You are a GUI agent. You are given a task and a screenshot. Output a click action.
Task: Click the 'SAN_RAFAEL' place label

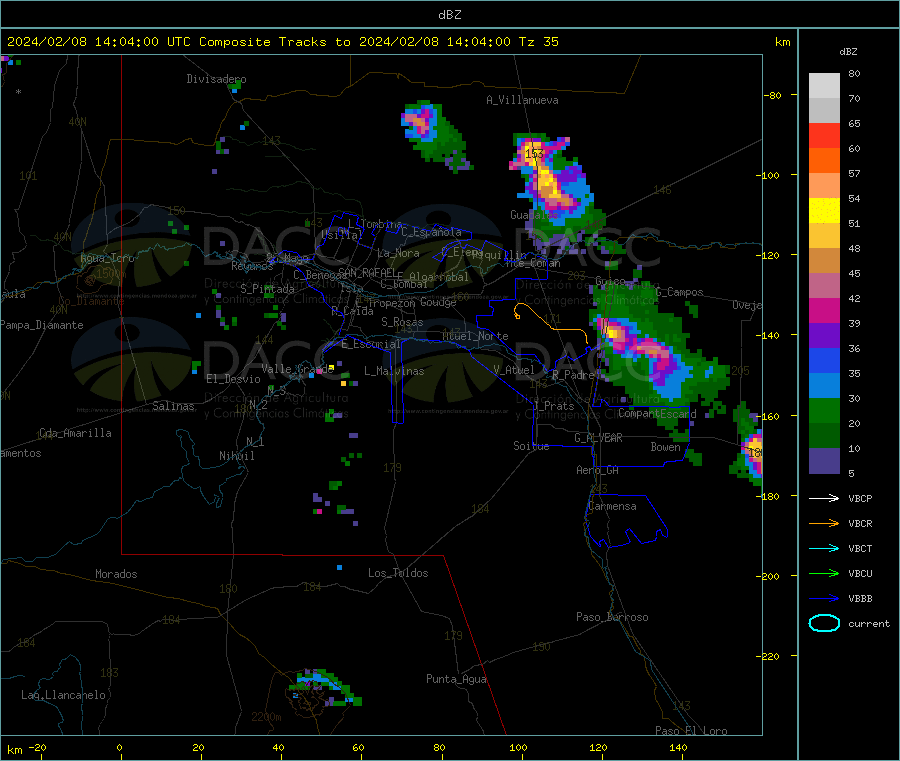[367, 273]
